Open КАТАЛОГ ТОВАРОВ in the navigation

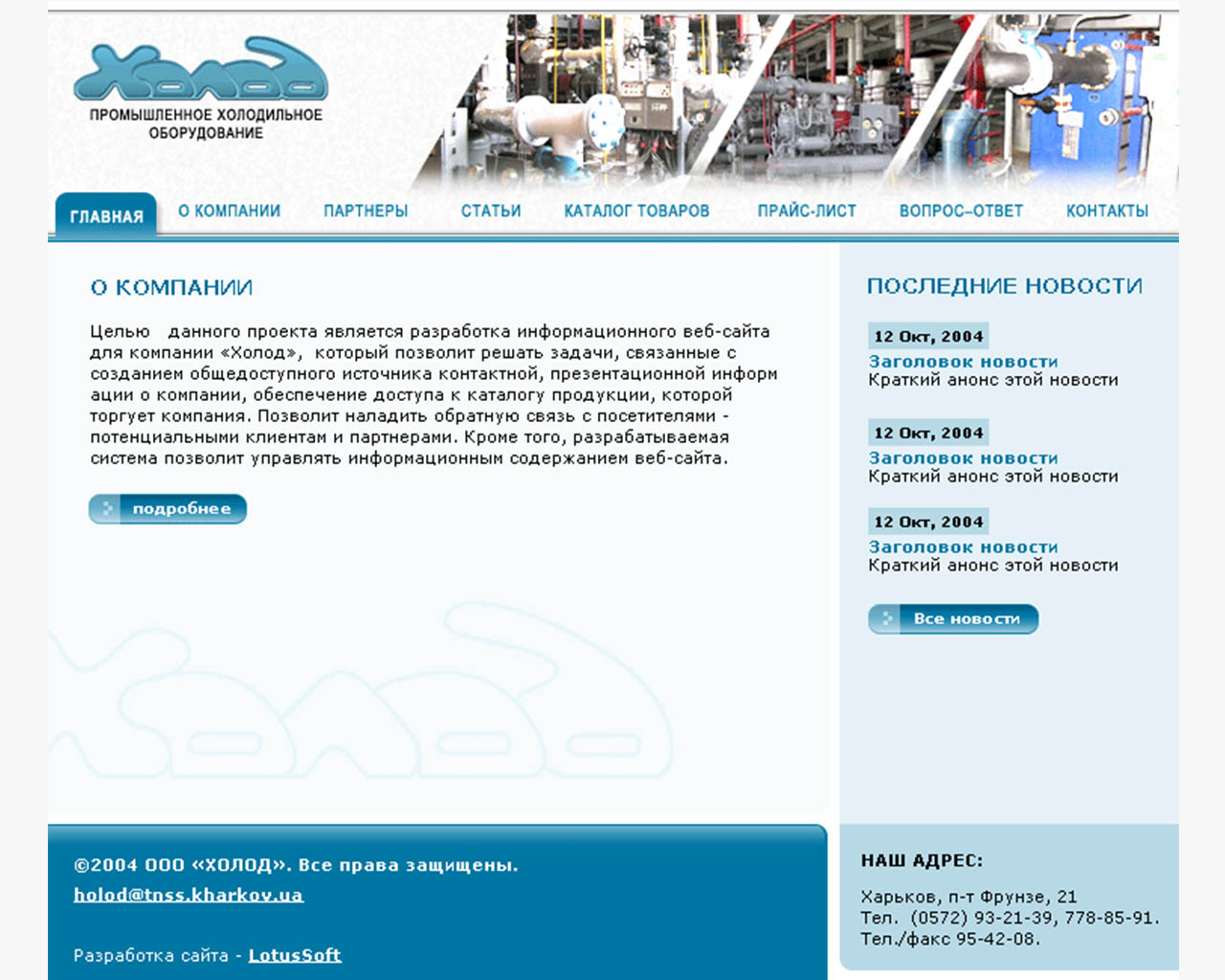[636, 211]
